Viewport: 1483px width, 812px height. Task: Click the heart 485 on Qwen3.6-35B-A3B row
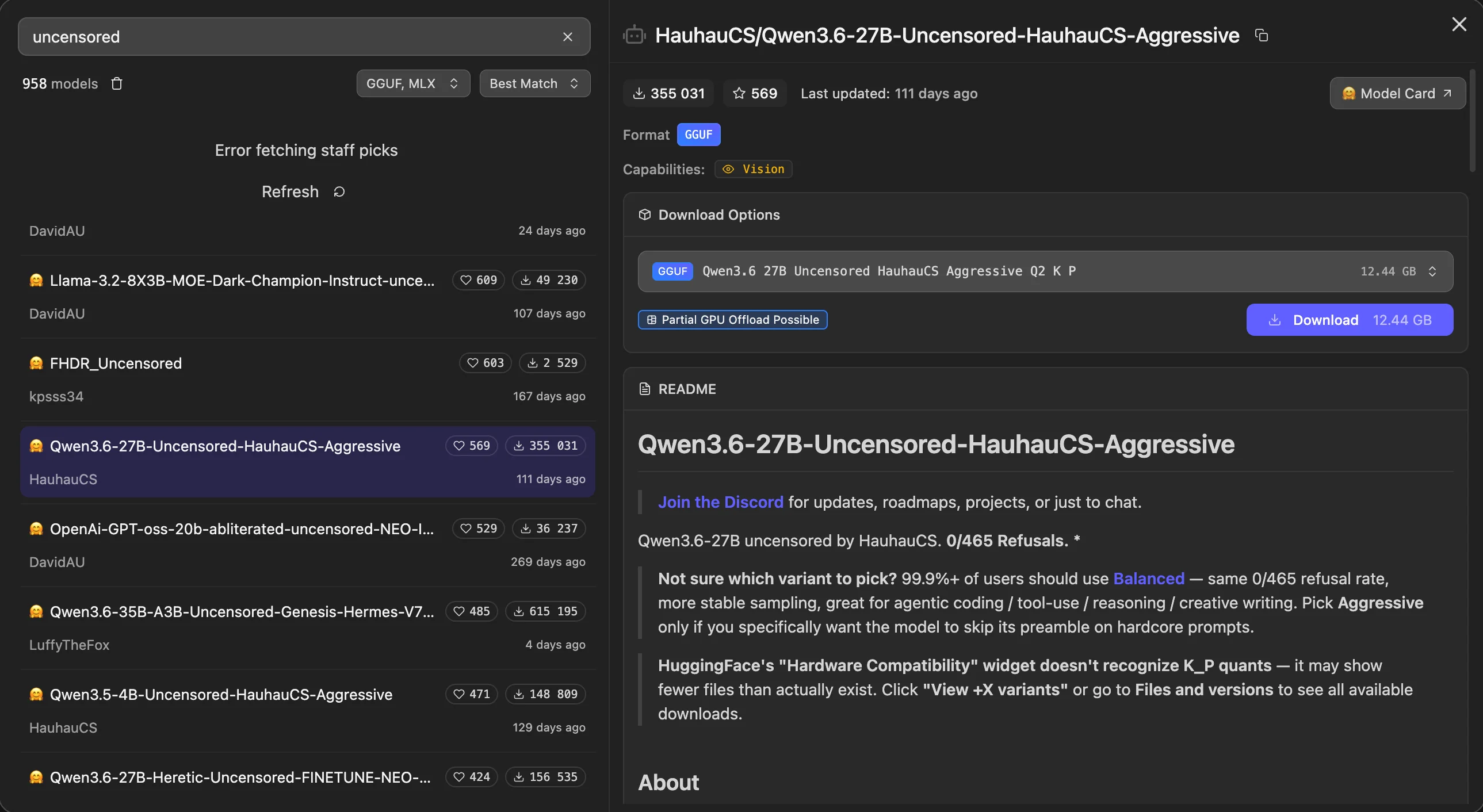pos(472,612)
